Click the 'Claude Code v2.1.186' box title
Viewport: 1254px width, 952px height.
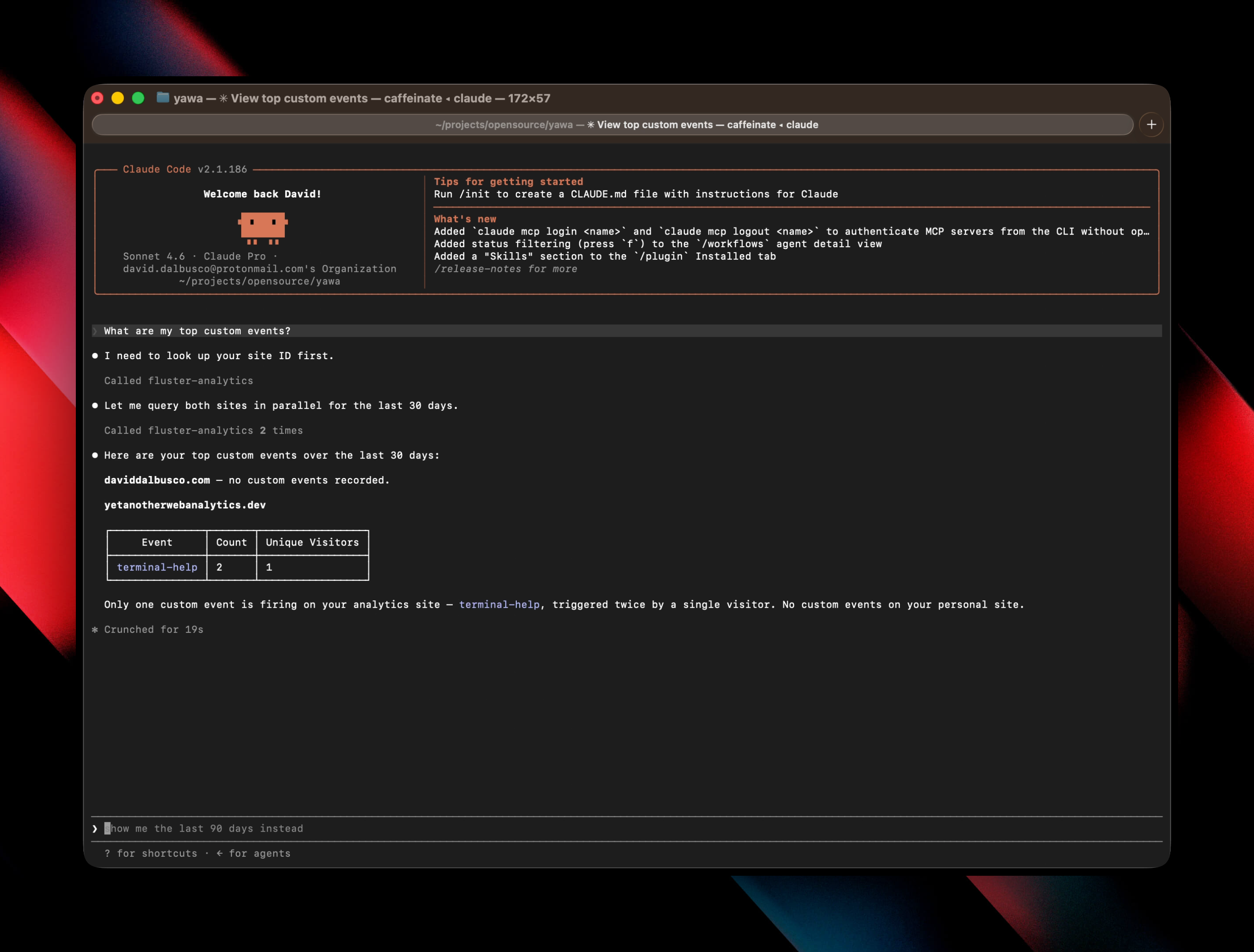(x=185, y=169)
